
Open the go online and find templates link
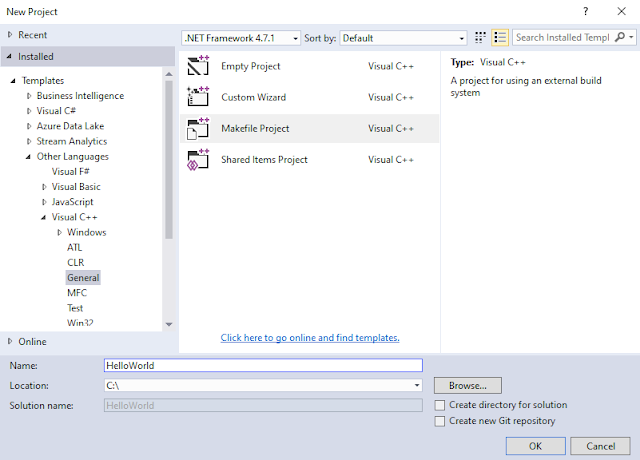(310, 338)
